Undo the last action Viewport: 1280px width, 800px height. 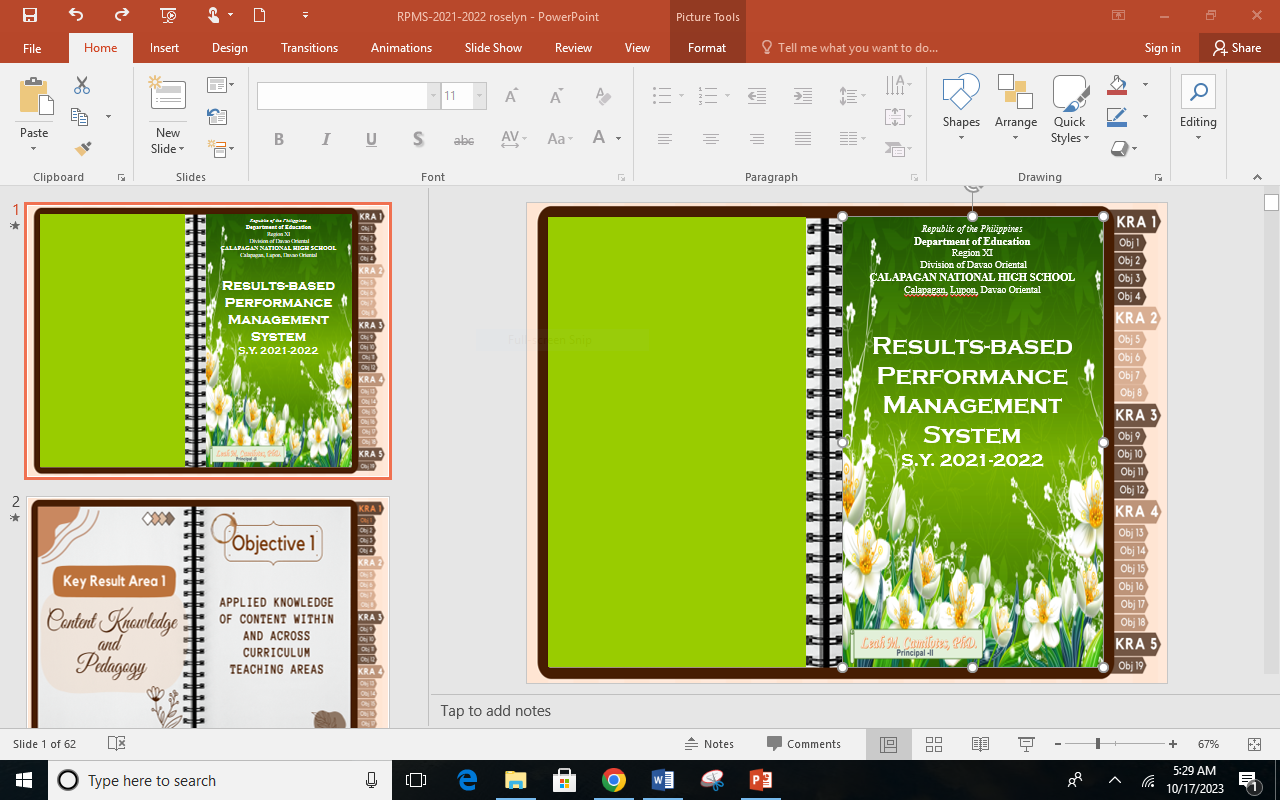76,15
